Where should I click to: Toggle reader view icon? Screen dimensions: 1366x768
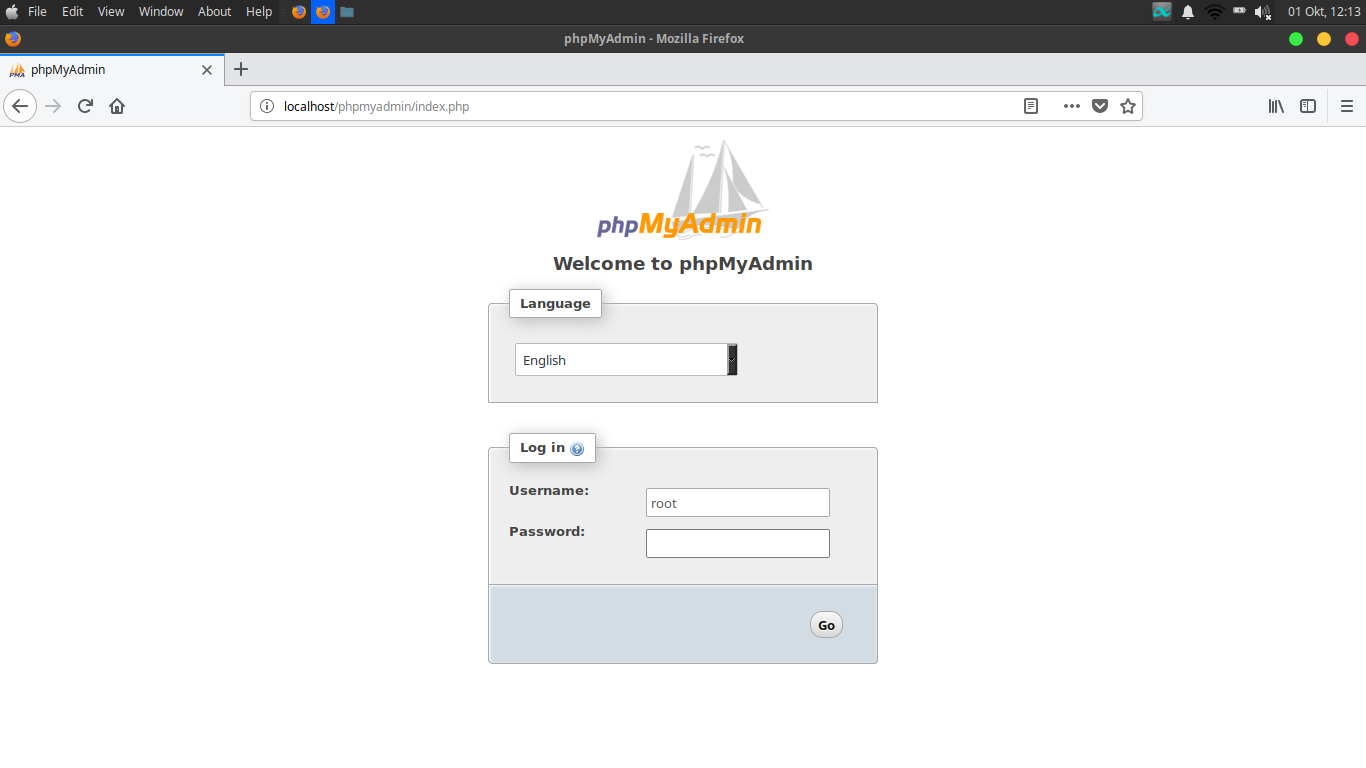click(x=1031, y=106)
